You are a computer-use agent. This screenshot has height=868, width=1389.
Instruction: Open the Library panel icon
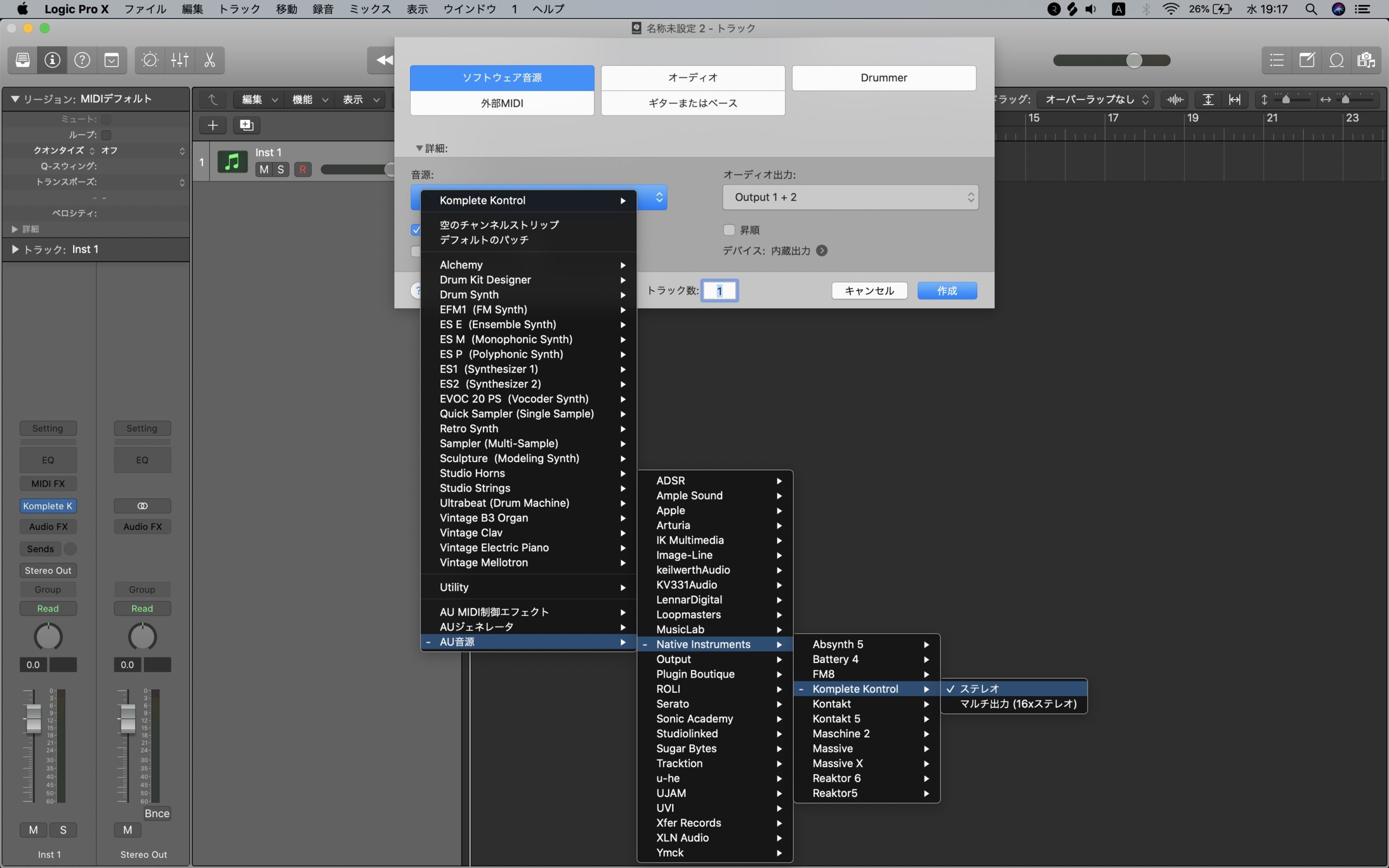[23, 60]
